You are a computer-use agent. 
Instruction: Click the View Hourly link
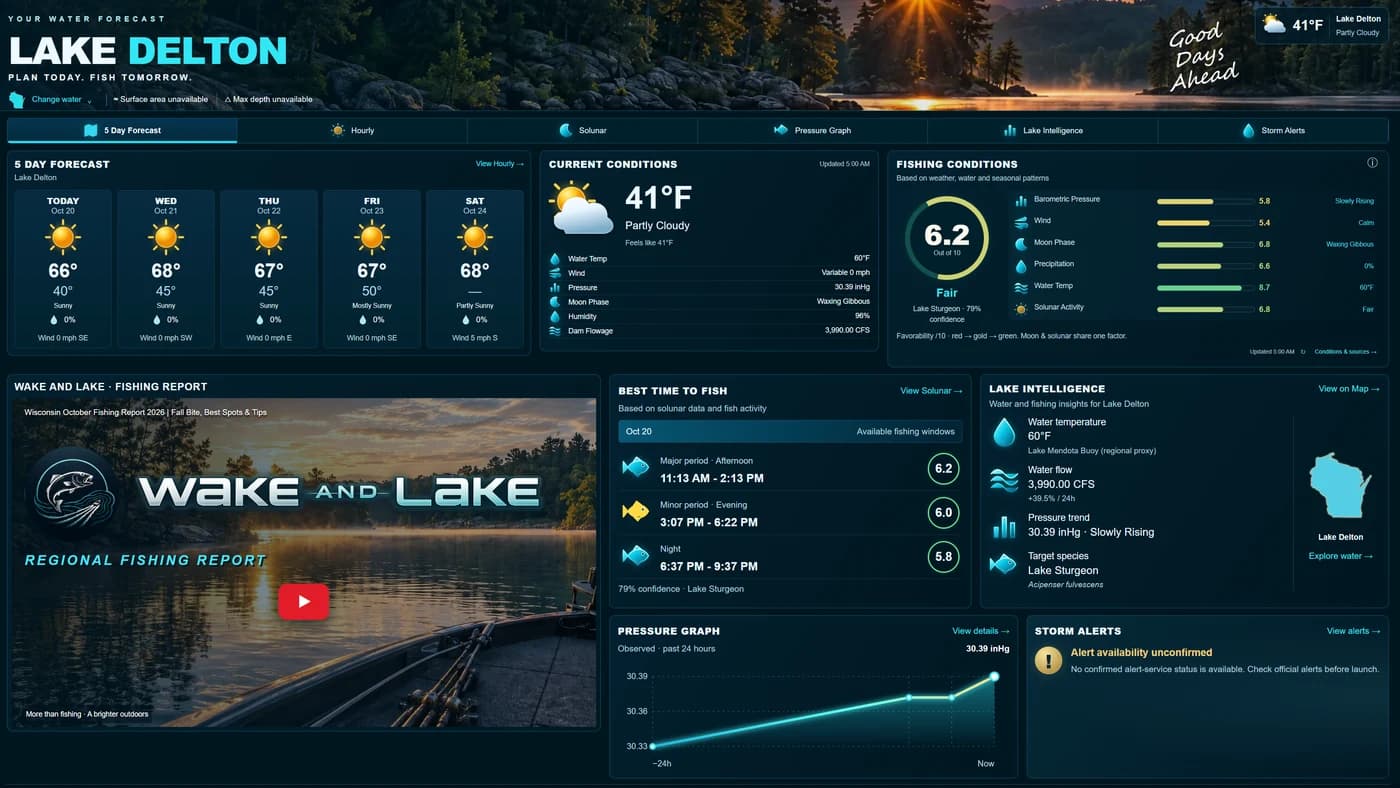pyautogui.click(x=499, y=164)
